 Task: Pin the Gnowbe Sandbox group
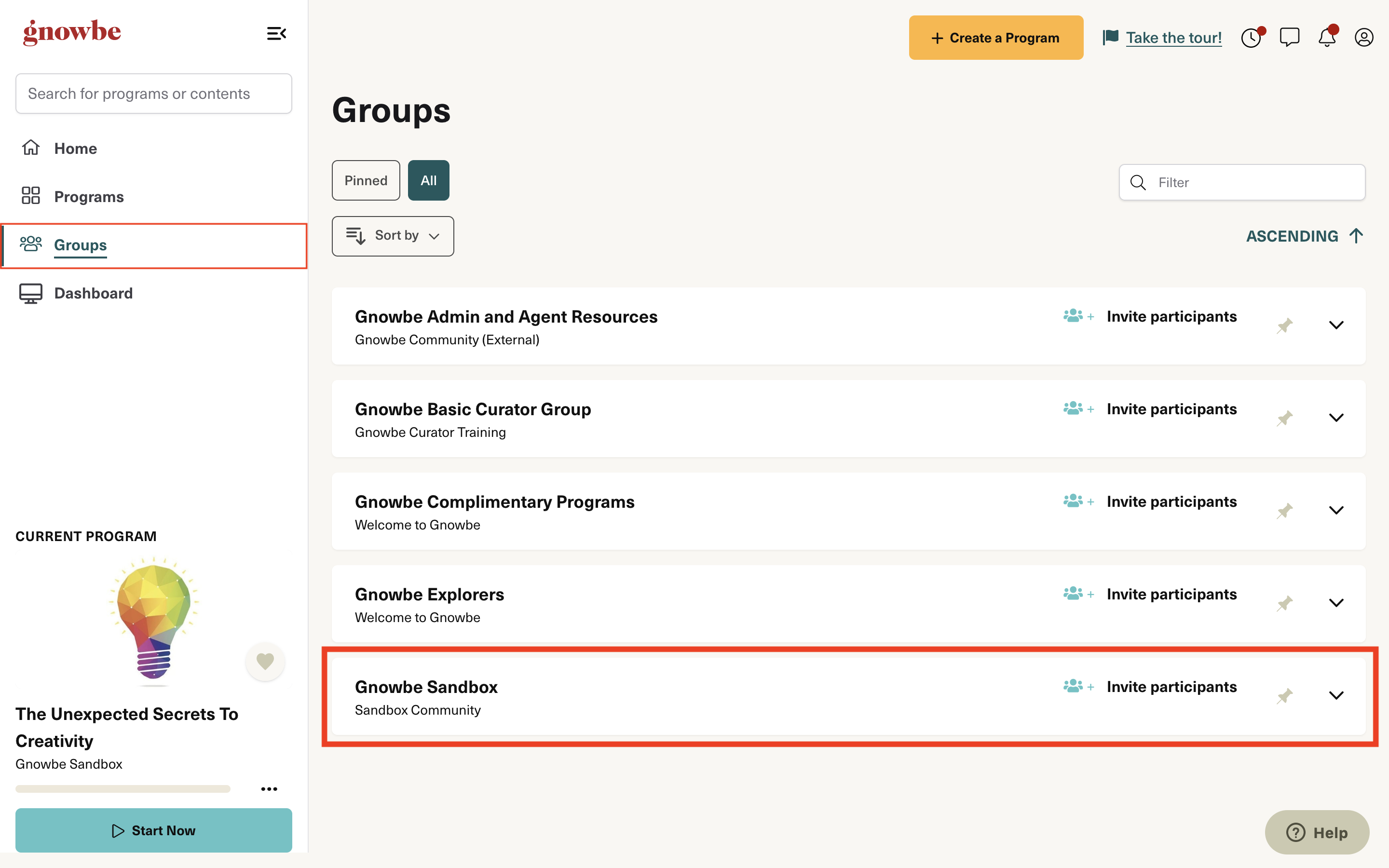(x=1284, y=696)
